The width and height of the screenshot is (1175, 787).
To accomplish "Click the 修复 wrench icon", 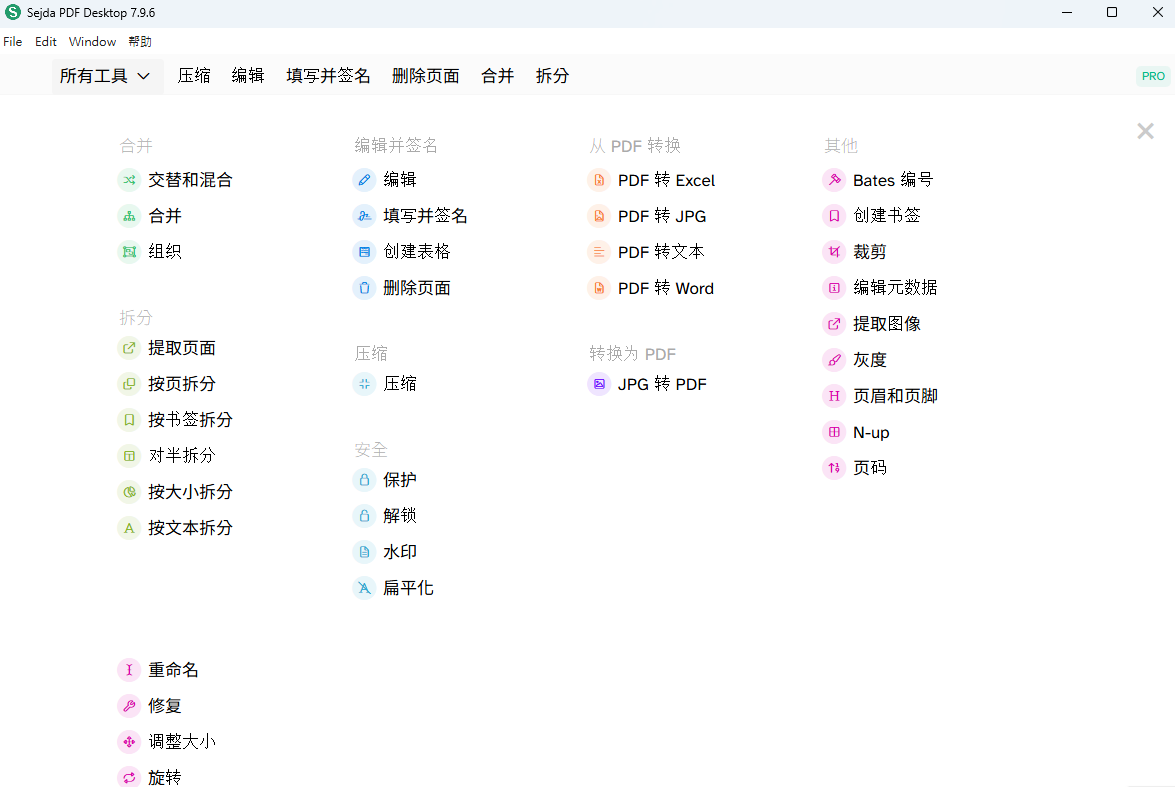I will [129, 705].
